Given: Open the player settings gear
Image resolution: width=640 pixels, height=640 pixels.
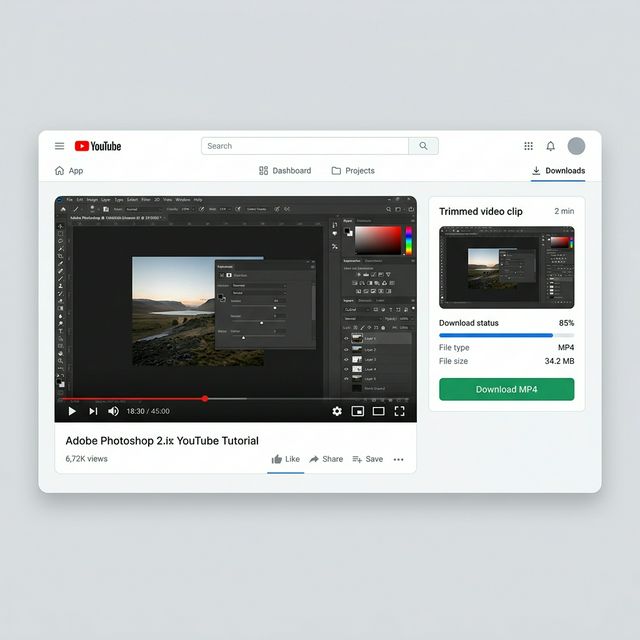Looking at the screenshot, I should point(337,411).
